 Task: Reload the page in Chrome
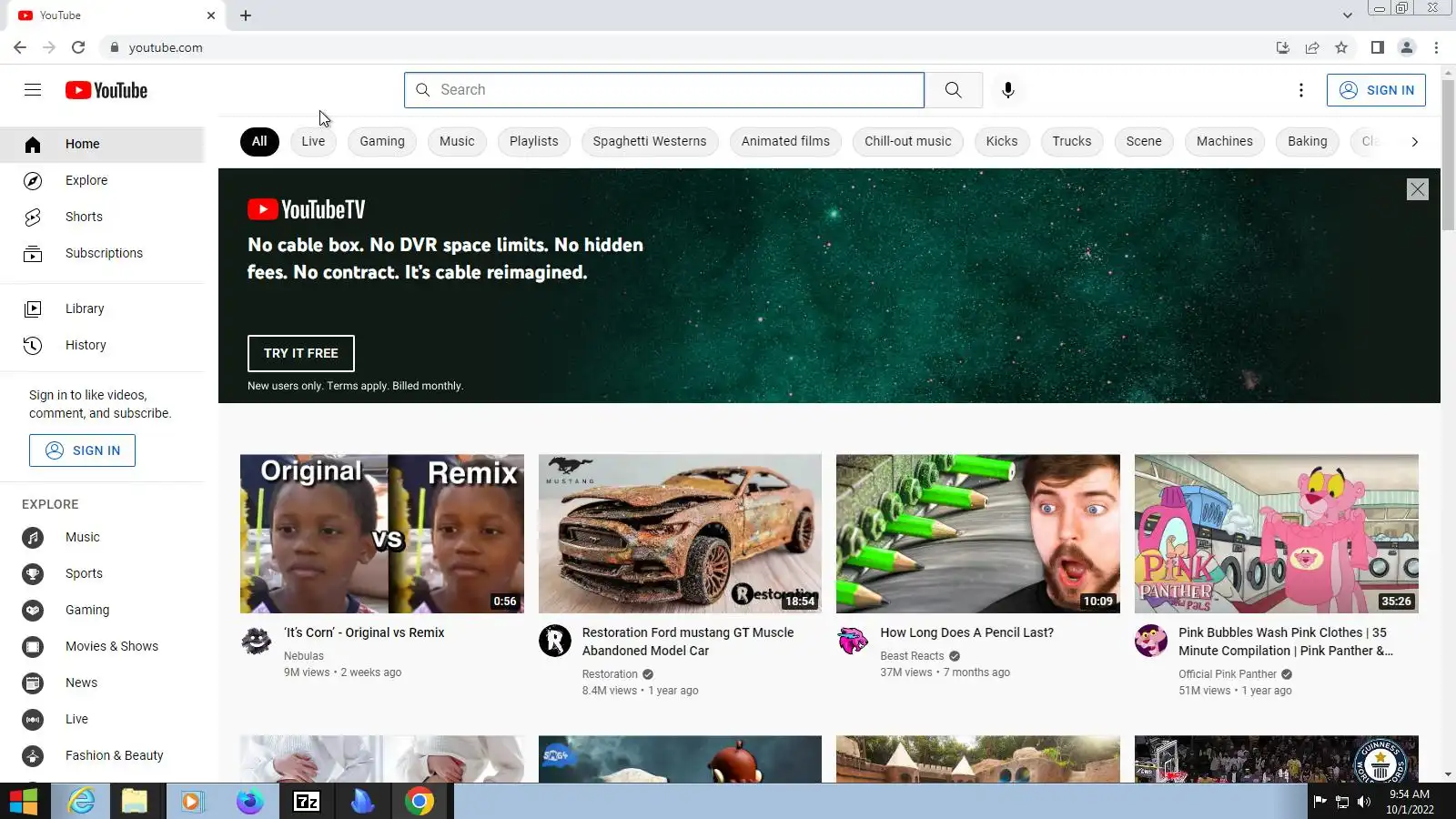point(78,47)
